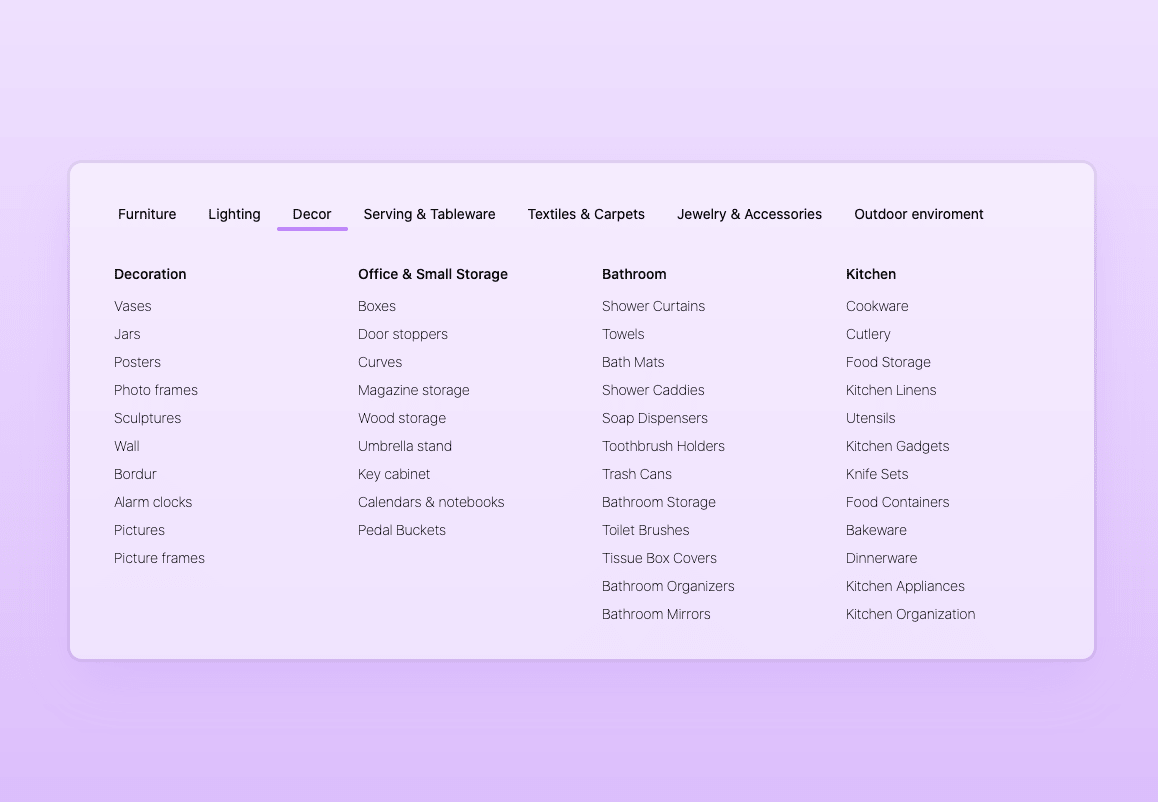
Task: Open the Cookware link
Action: [x=877, y=306]
